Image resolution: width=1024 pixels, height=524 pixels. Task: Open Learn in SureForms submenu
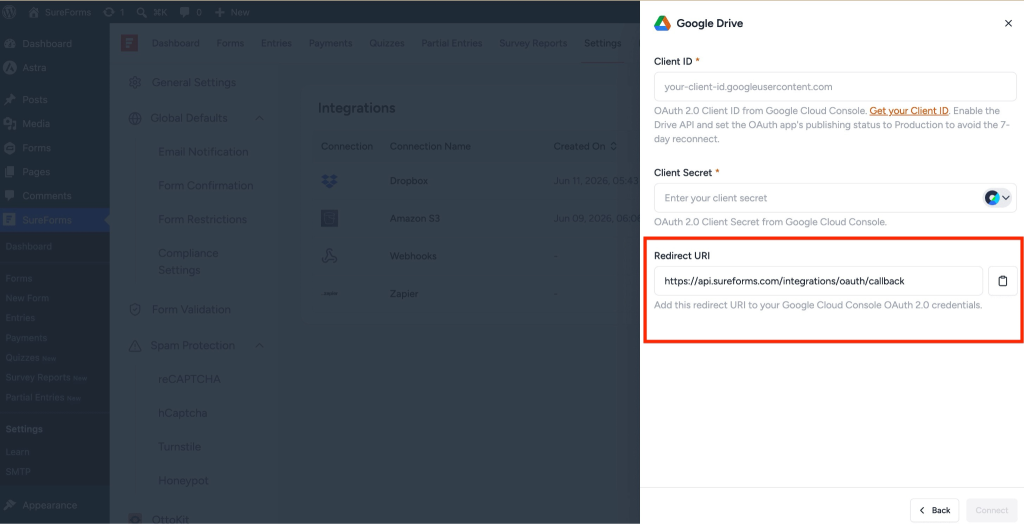[x=18, y=451]
